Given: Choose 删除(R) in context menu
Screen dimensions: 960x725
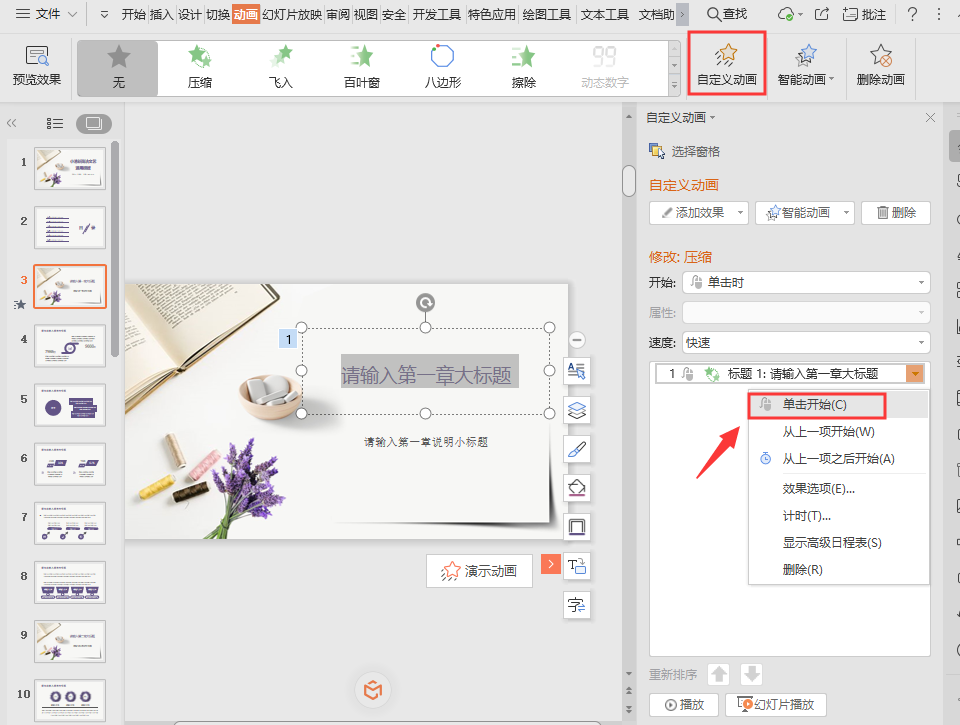Looking at the screenshot, I should pyautogui.click(x=802, y=569).
